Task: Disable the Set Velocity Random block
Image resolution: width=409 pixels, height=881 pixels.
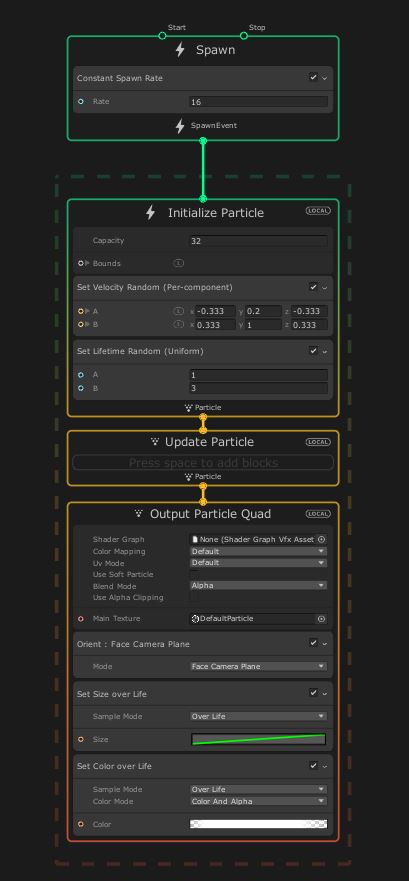Action: click(313, 287)
